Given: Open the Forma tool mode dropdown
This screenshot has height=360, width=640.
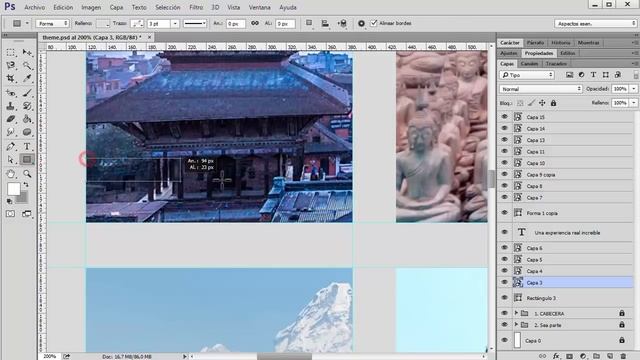Looking at the screenshot, I should (52, 24).
